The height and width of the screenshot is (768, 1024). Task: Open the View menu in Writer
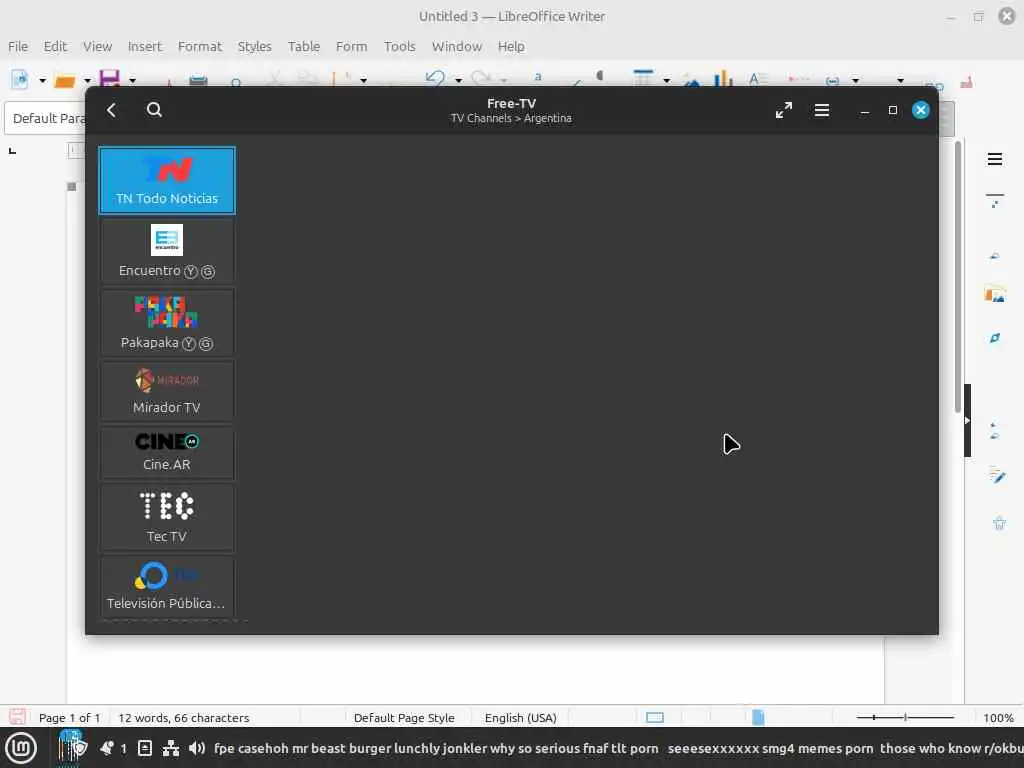[97, 46]
